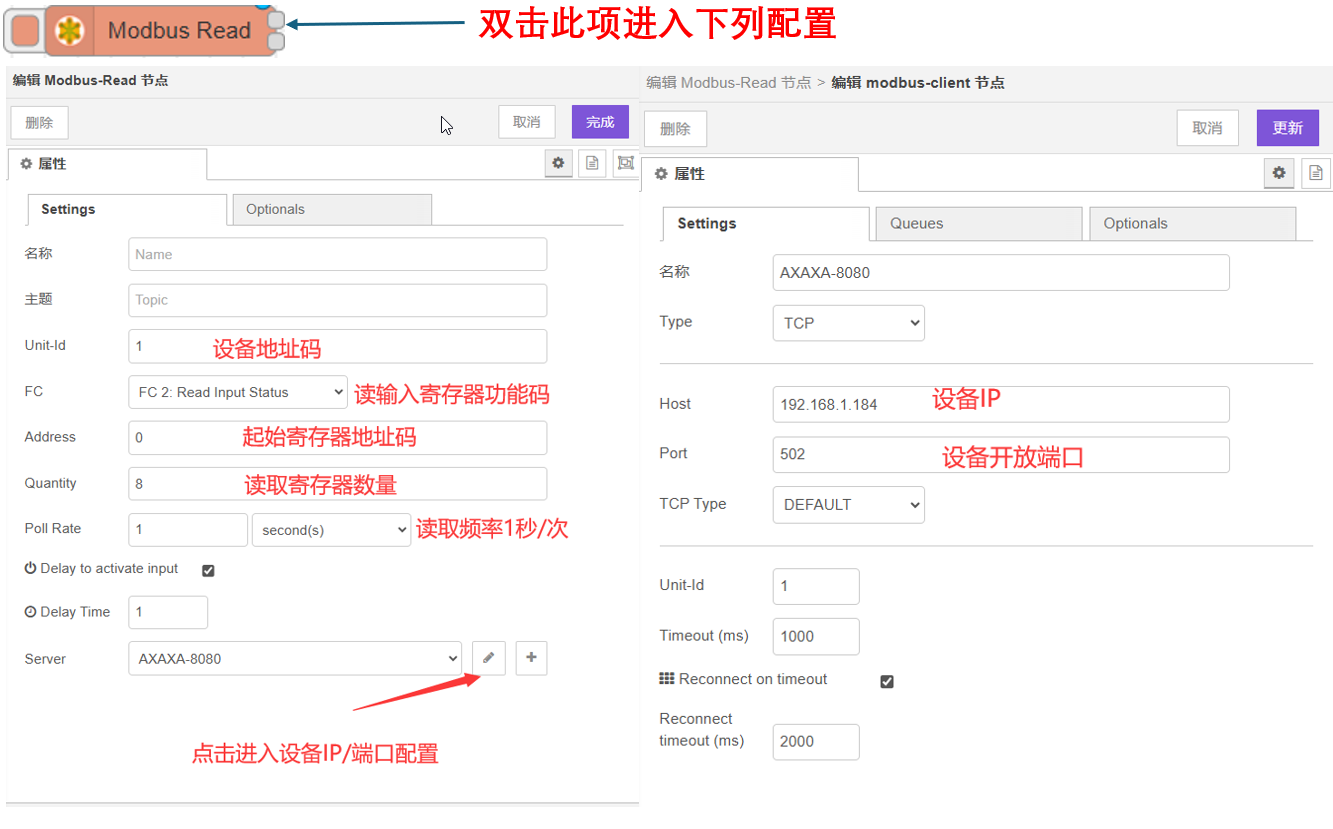1333x829 pixels.
Task: Click the plus icon to add server
Action: tap(531, 658)
